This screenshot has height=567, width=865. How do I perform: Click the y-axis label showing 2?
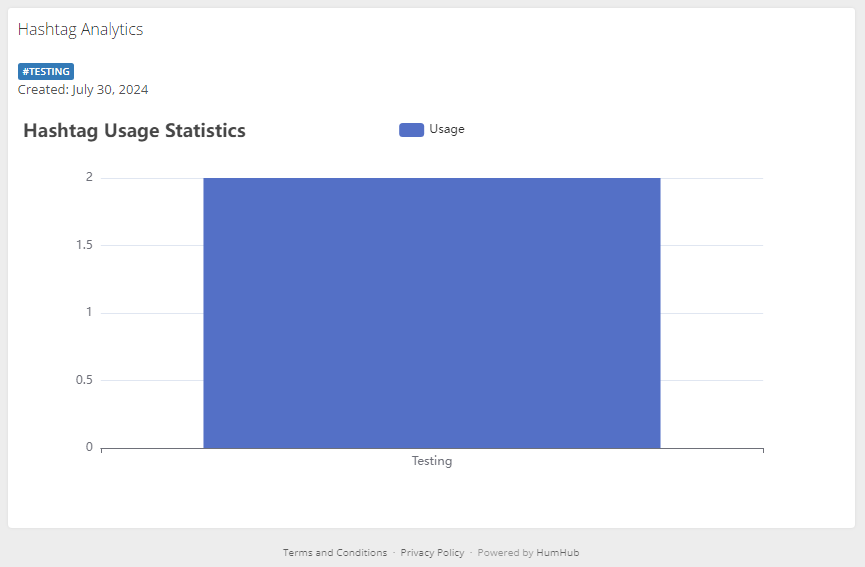(89, 178)
